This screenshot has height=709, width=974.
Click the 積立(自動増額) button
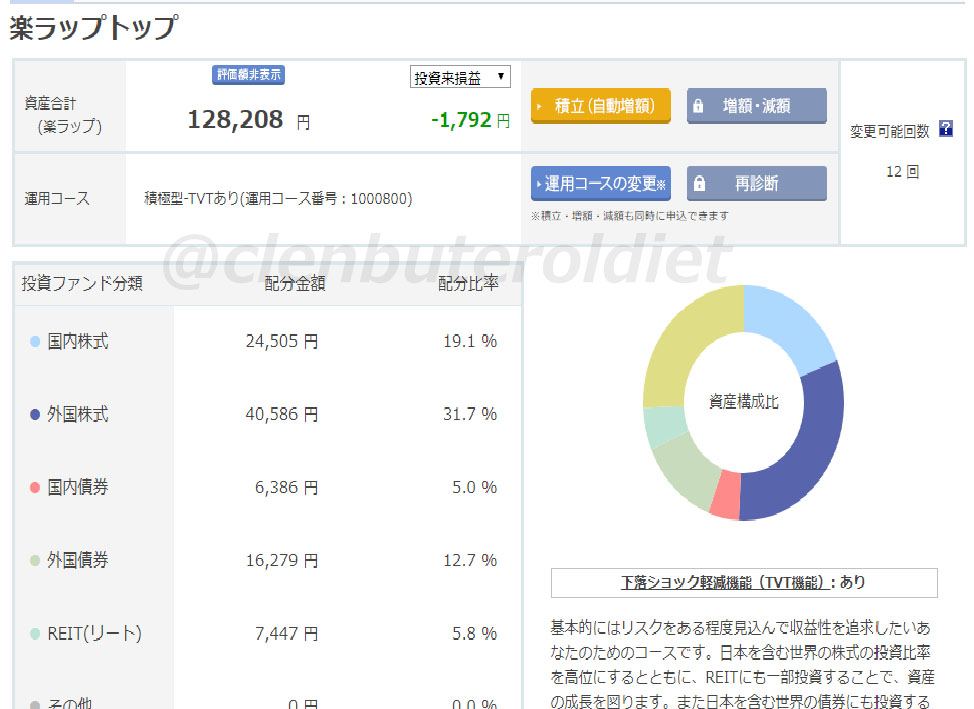601,106
